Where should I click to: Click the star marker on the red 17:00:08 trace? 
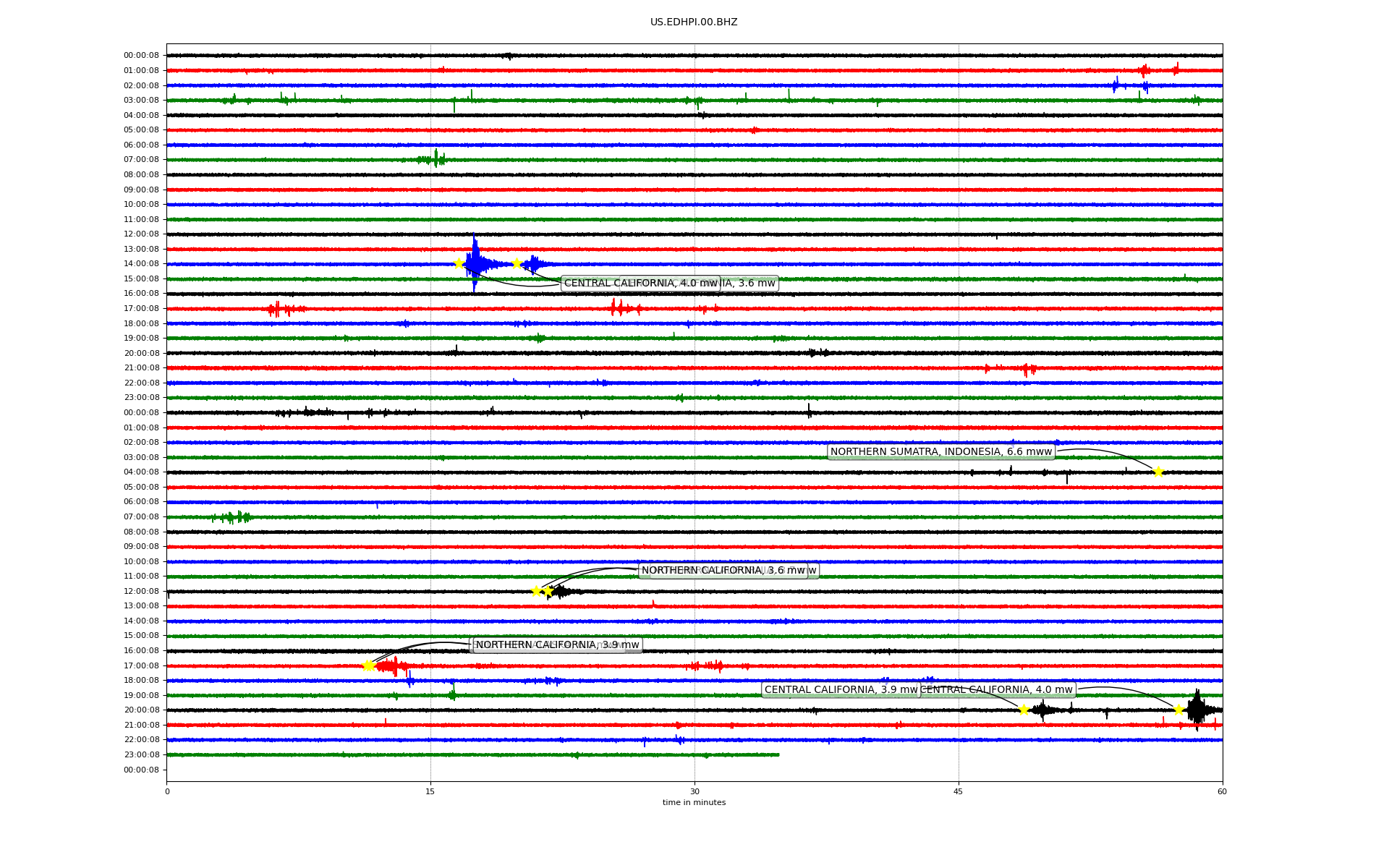pyautogui.click(x=368, y=665)
